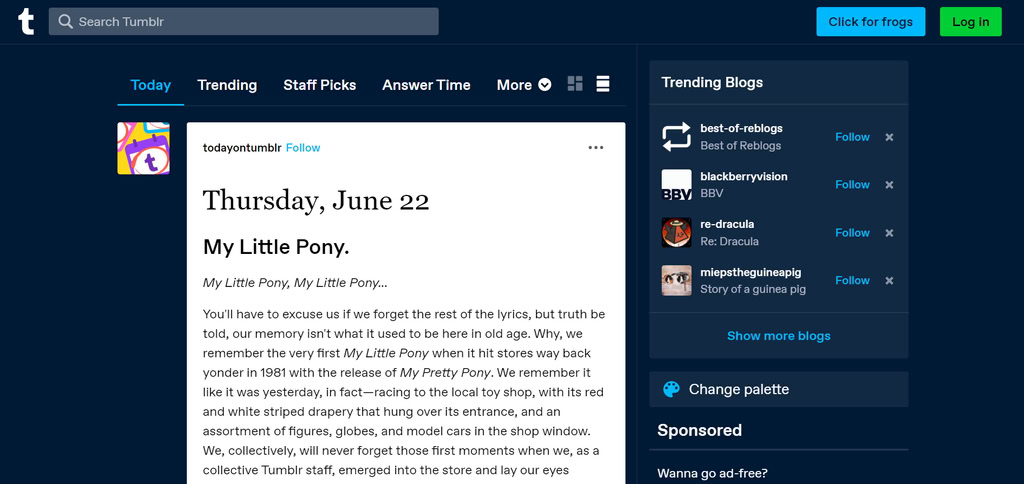Click the Log in button

point(970,22)
